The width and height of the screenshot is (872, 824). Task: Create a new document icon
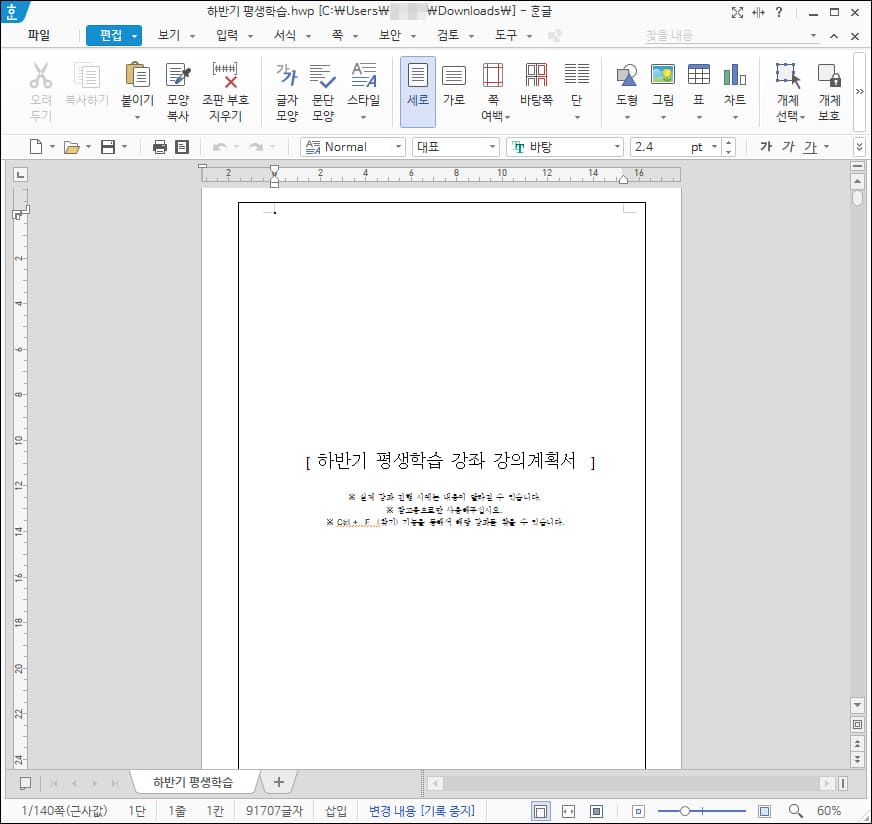(36, 147)
